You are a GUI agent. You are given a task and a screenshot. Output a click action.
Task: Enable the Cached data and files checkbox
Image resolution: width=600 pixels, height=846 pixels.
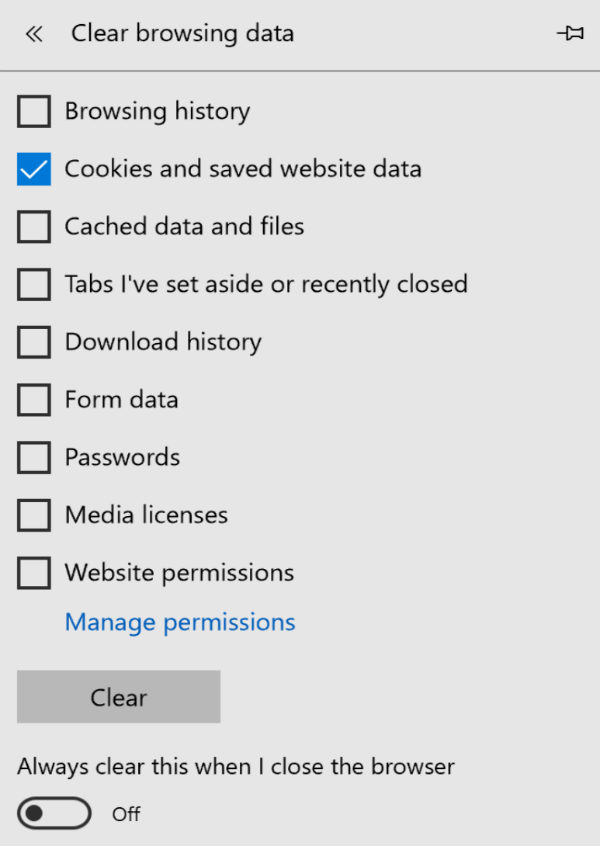34,227
